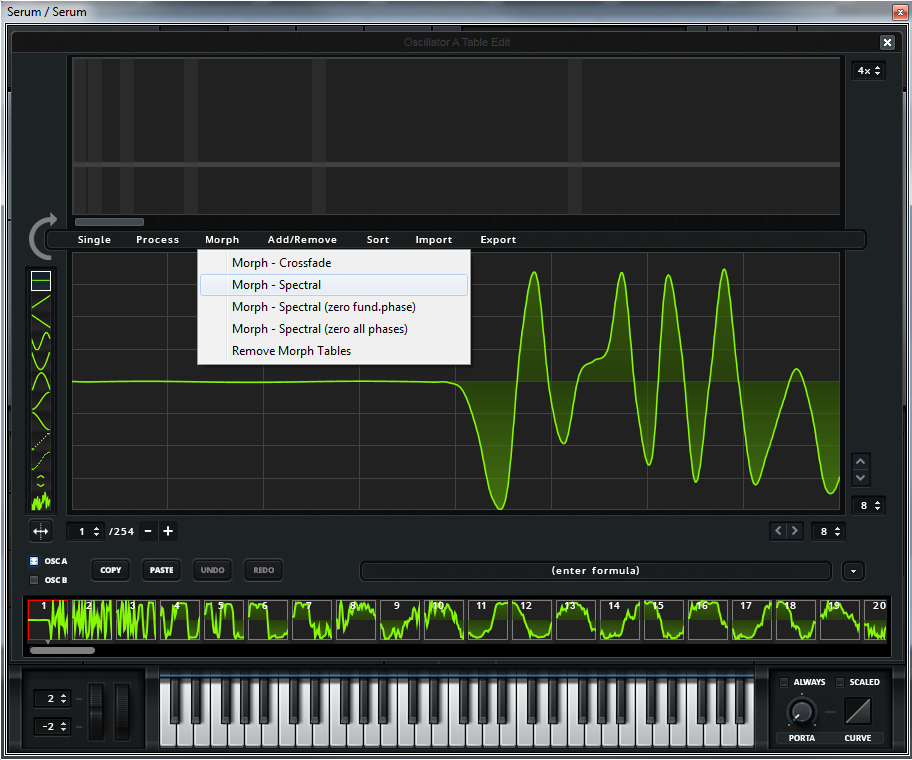
Task: Close the Oscillator A Table Edit panel
Action: point(887,42)
